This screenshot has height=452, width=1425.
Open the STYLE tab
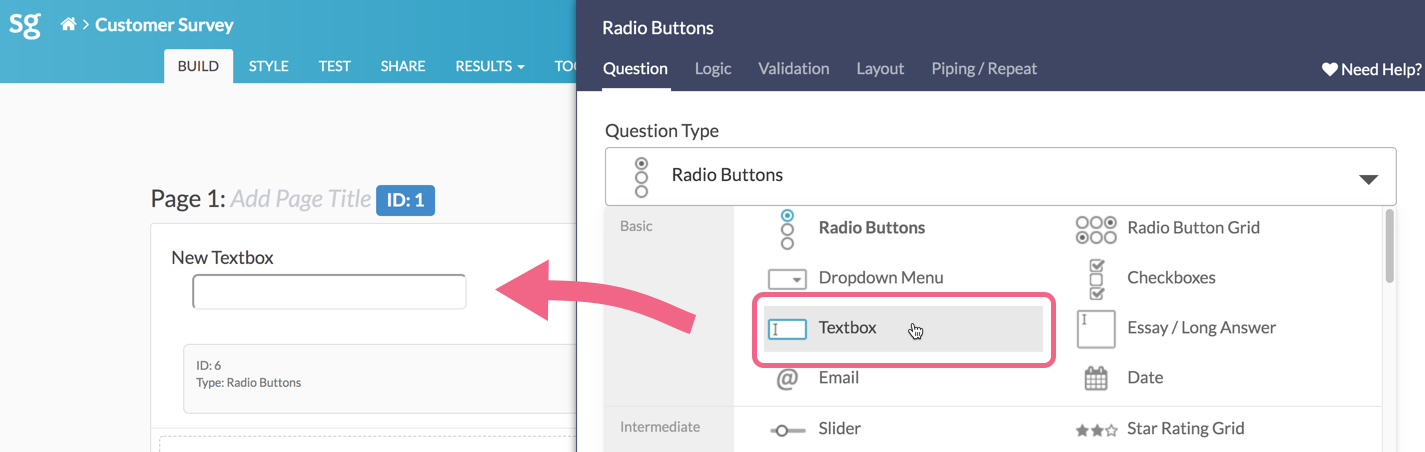pyautogui.click(x=268, y=66)
